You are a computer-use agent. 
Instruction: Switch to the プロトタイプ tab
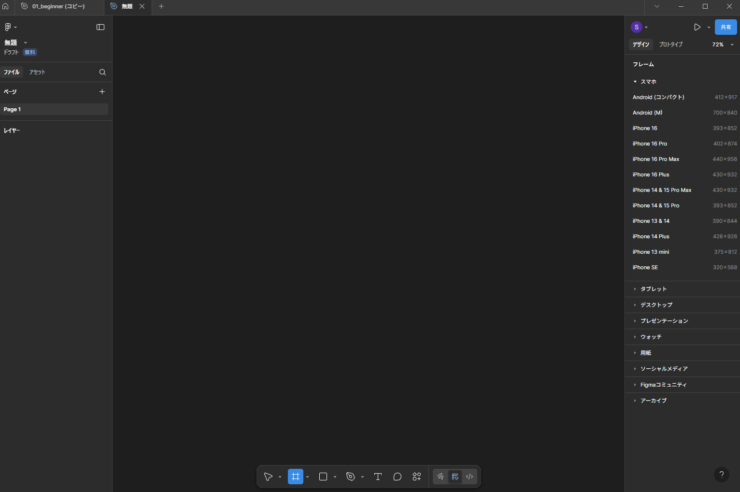pos(671,45)
